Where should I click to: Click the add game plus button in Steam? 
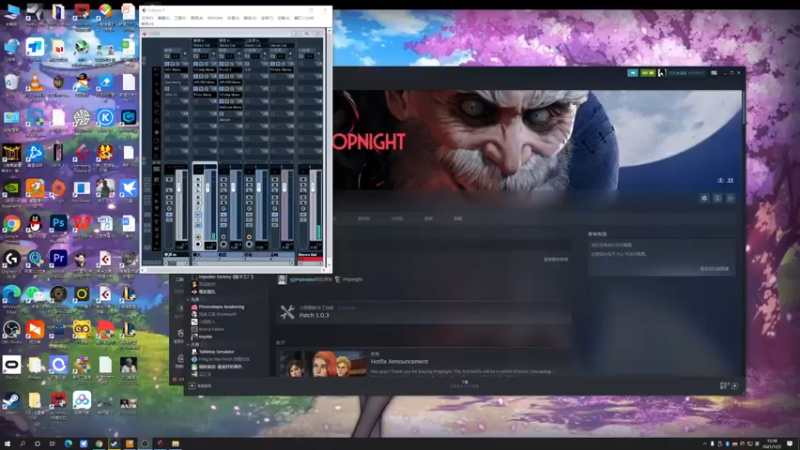click(192, 386)
